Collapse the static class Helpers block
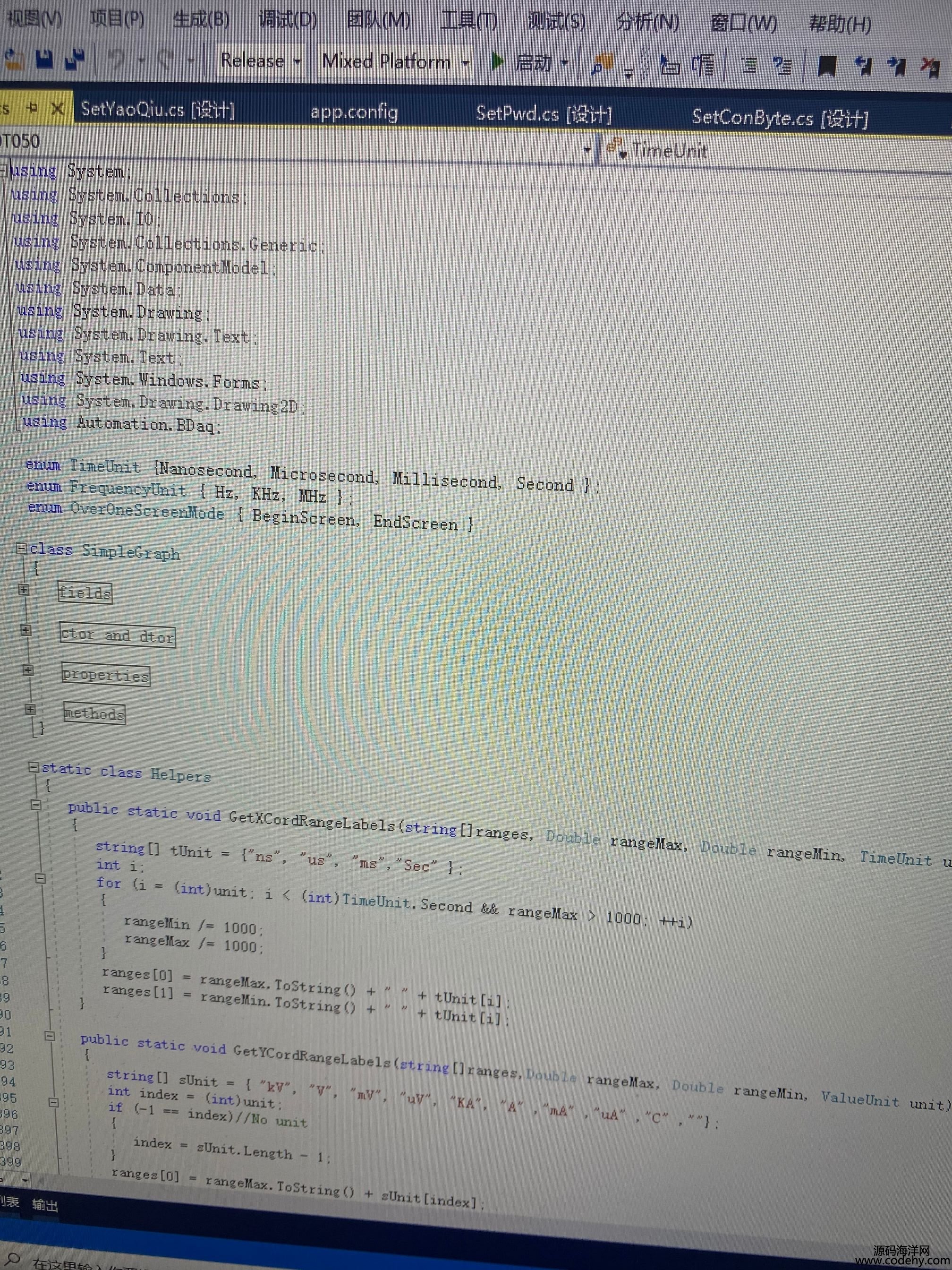The image size is (952, 1270). 34,767
